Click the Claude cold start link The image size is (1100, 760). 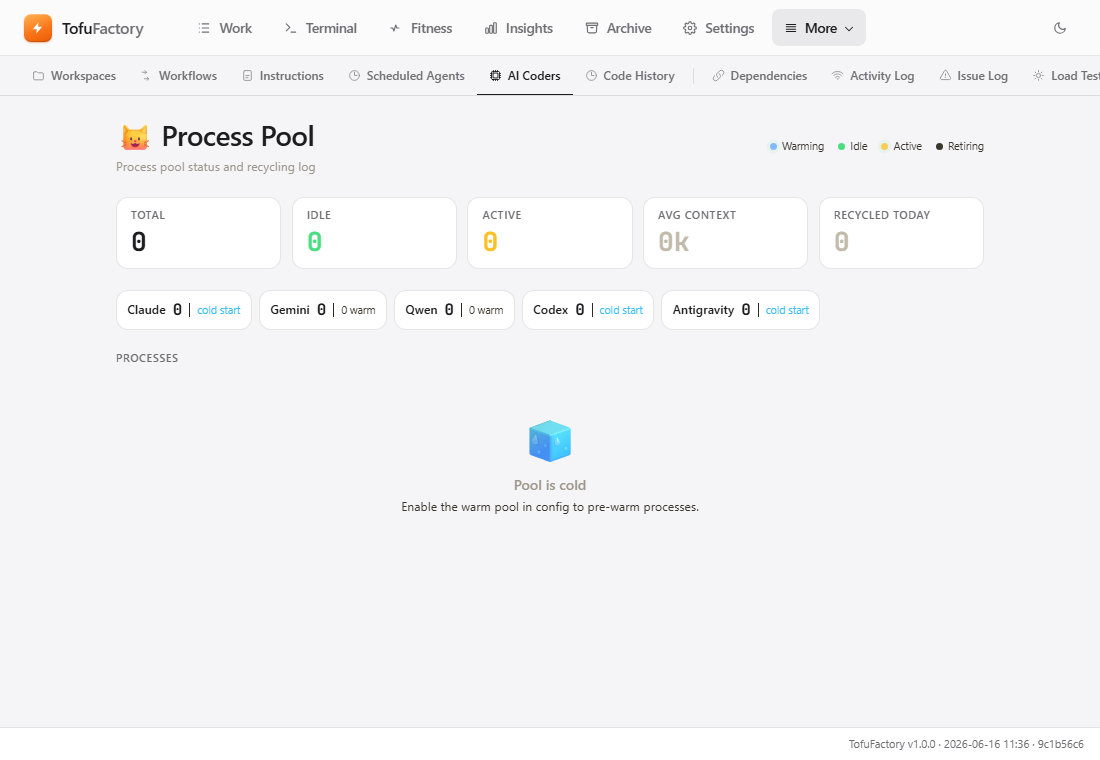[219, 310]
